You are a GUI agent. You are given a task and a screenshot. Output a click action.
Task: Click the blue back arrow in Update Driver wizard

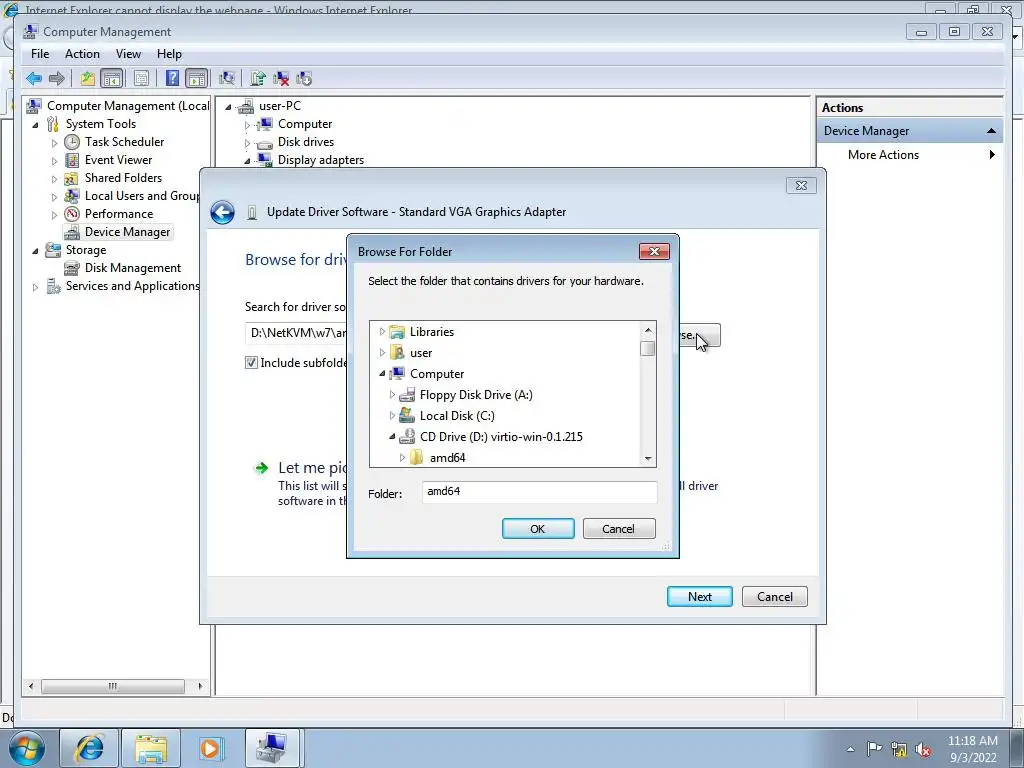coord(222,212)
